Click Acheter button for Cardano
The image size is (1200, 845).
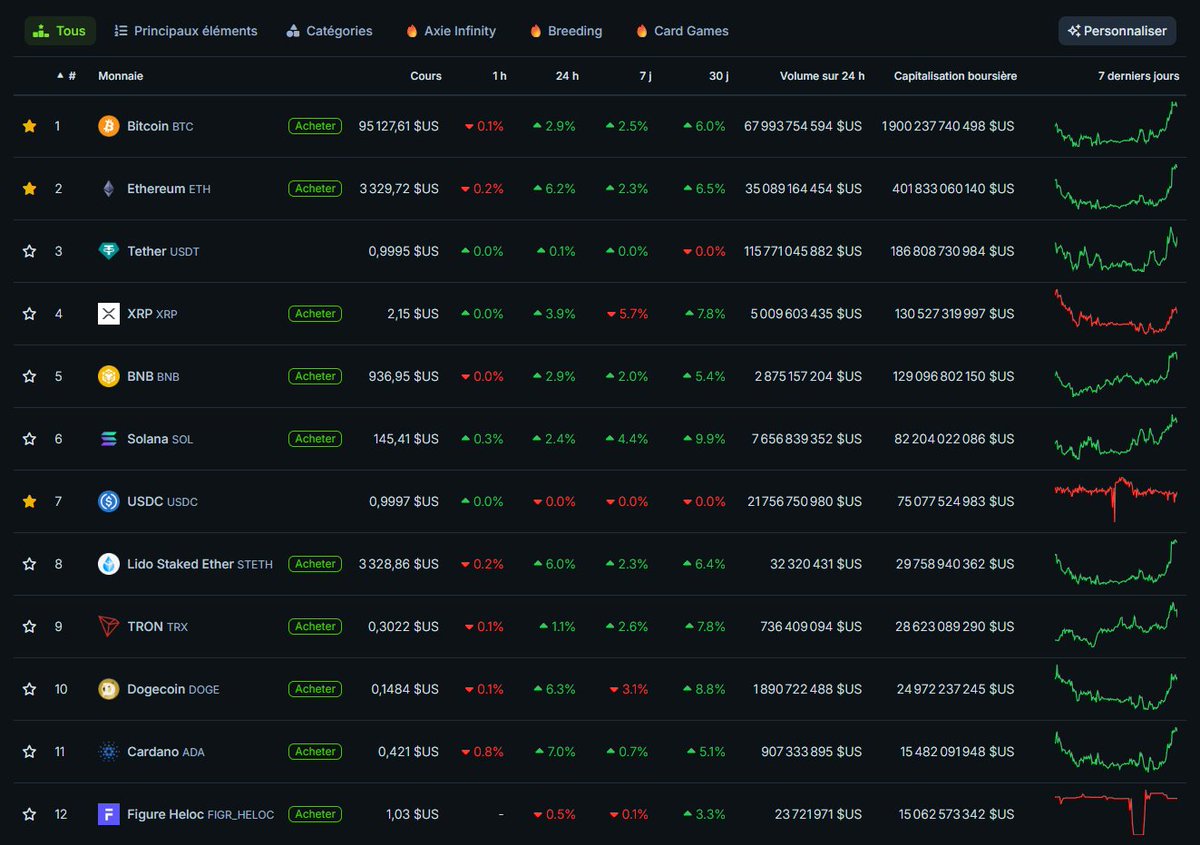tap(315, 751)
